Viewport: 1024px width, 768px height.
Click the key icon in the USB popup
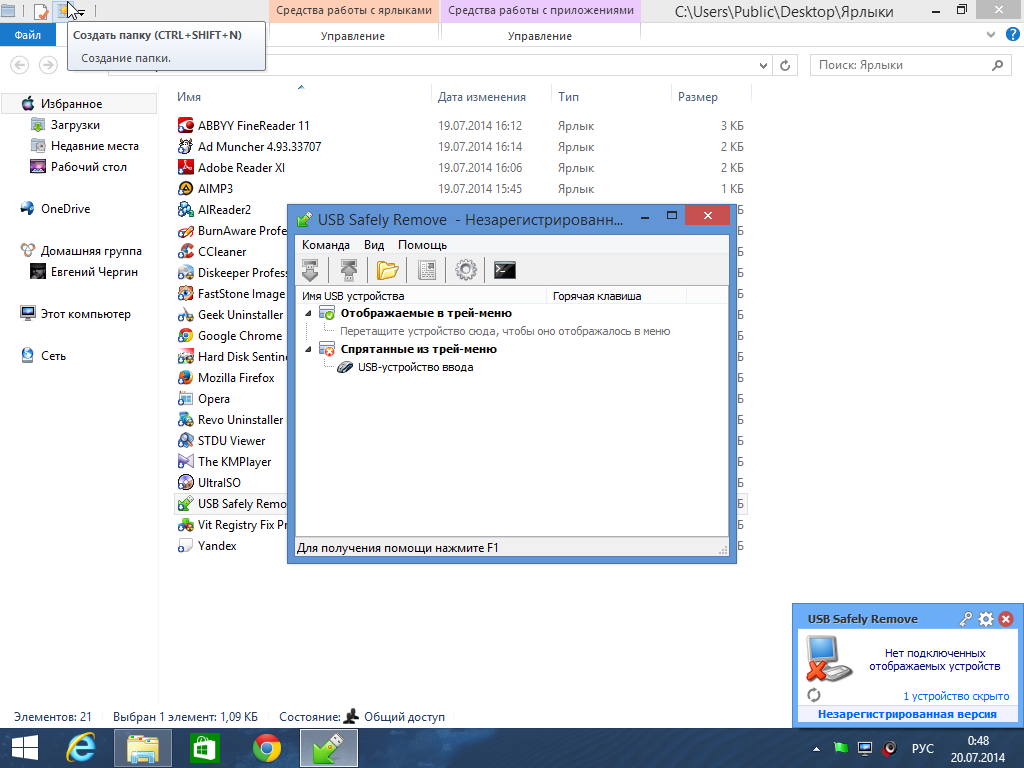[x=966, y=619]
